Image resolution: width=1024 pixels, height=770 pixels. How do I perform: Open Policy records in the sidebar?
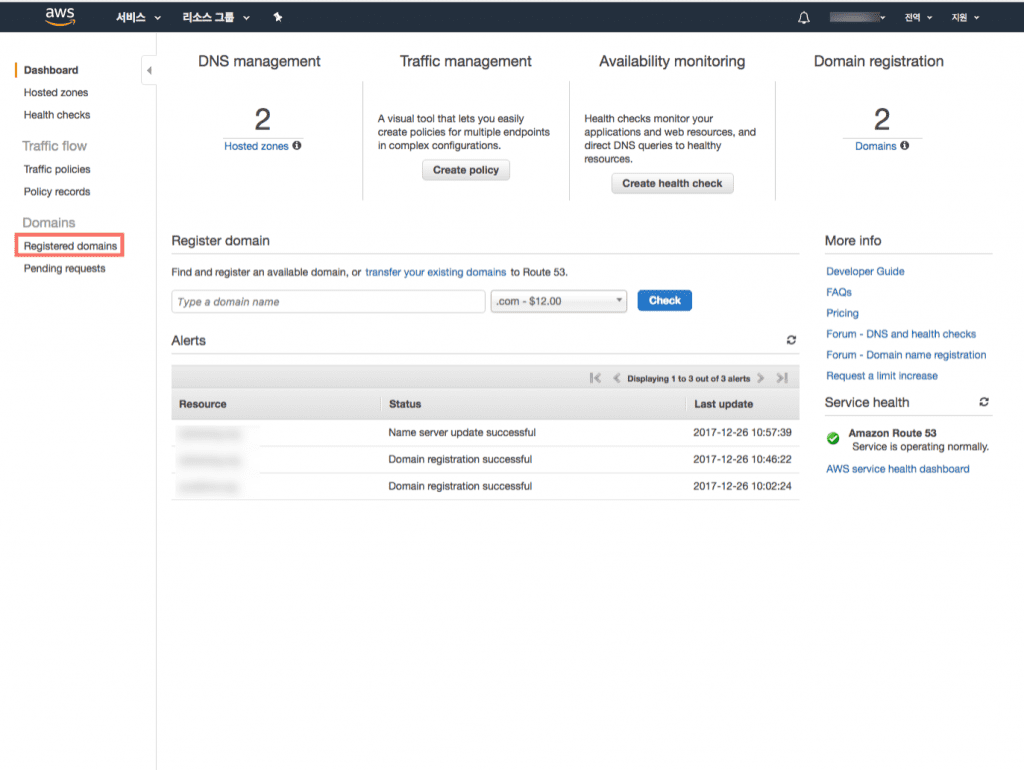57,191
